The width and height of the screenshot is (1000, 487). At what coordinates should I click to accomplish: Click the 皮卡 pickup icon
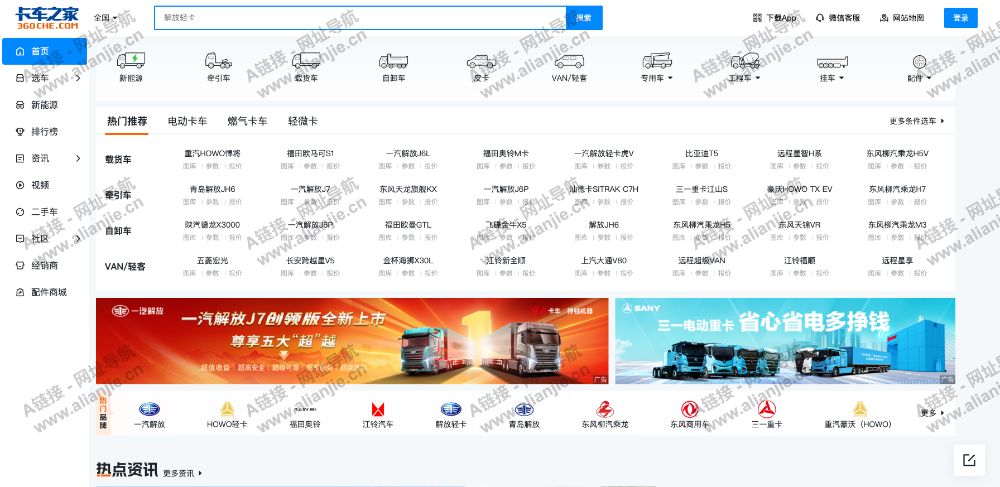click(481, 61)
